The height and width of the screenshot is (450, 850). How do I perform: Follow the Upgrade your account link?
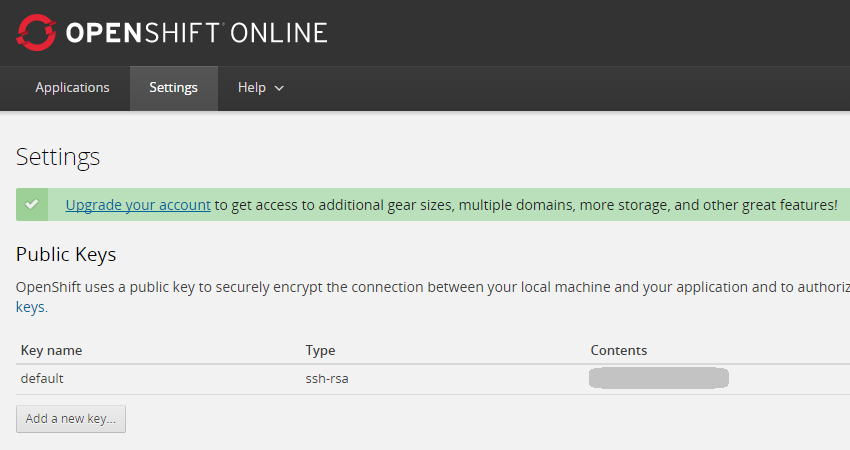pyautogui.click(x=138, y=205)
